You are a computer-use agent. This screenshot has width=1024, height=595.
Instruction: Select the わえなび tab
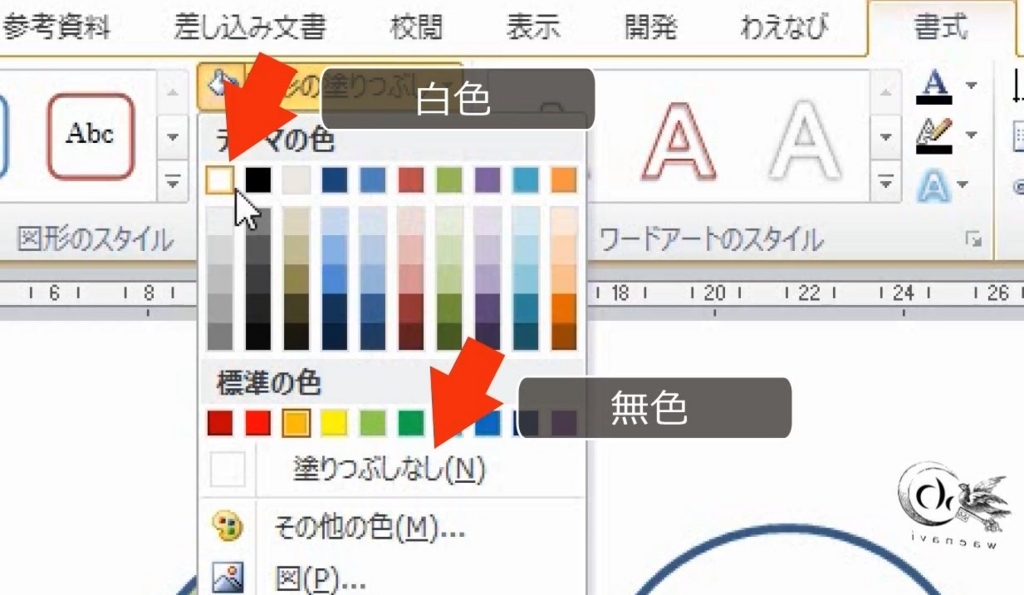(784, 27)
